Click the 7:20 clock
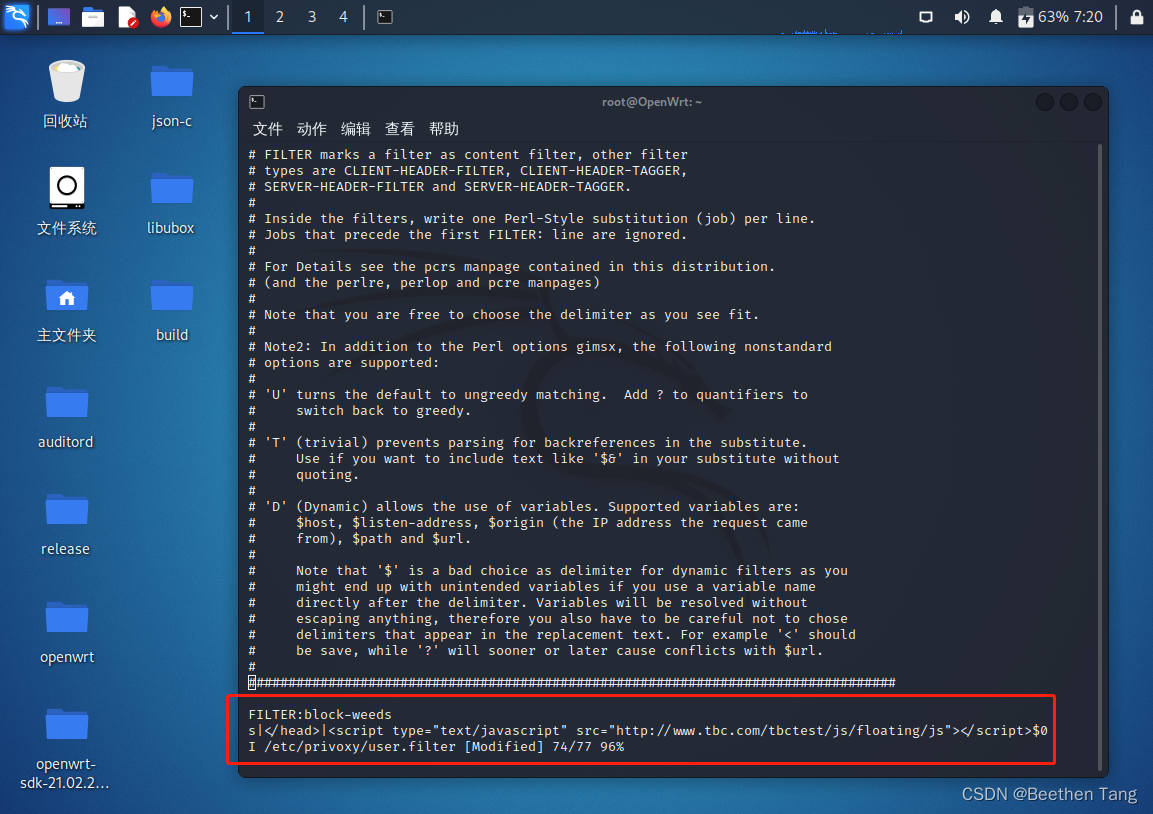The width and height of the screenshot is (1153, 814). (x=1089, y=17)
